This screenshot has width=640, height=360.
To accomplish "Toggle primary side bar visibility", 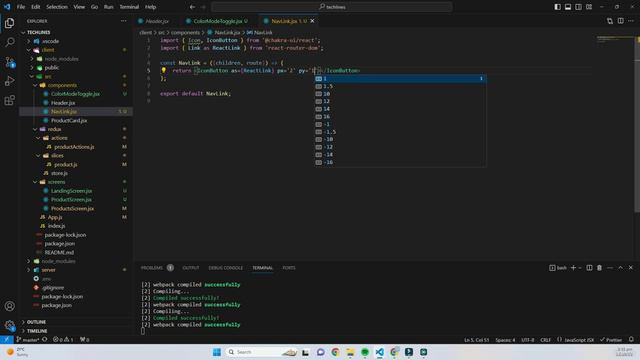I will click(558, 7).
